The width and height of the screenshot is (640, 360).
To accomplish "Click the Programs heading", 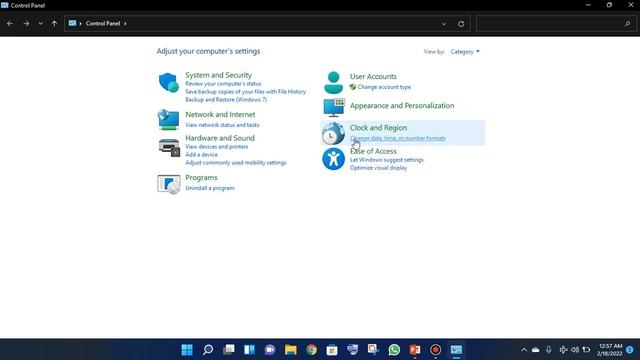I will (x=201, y=178).
